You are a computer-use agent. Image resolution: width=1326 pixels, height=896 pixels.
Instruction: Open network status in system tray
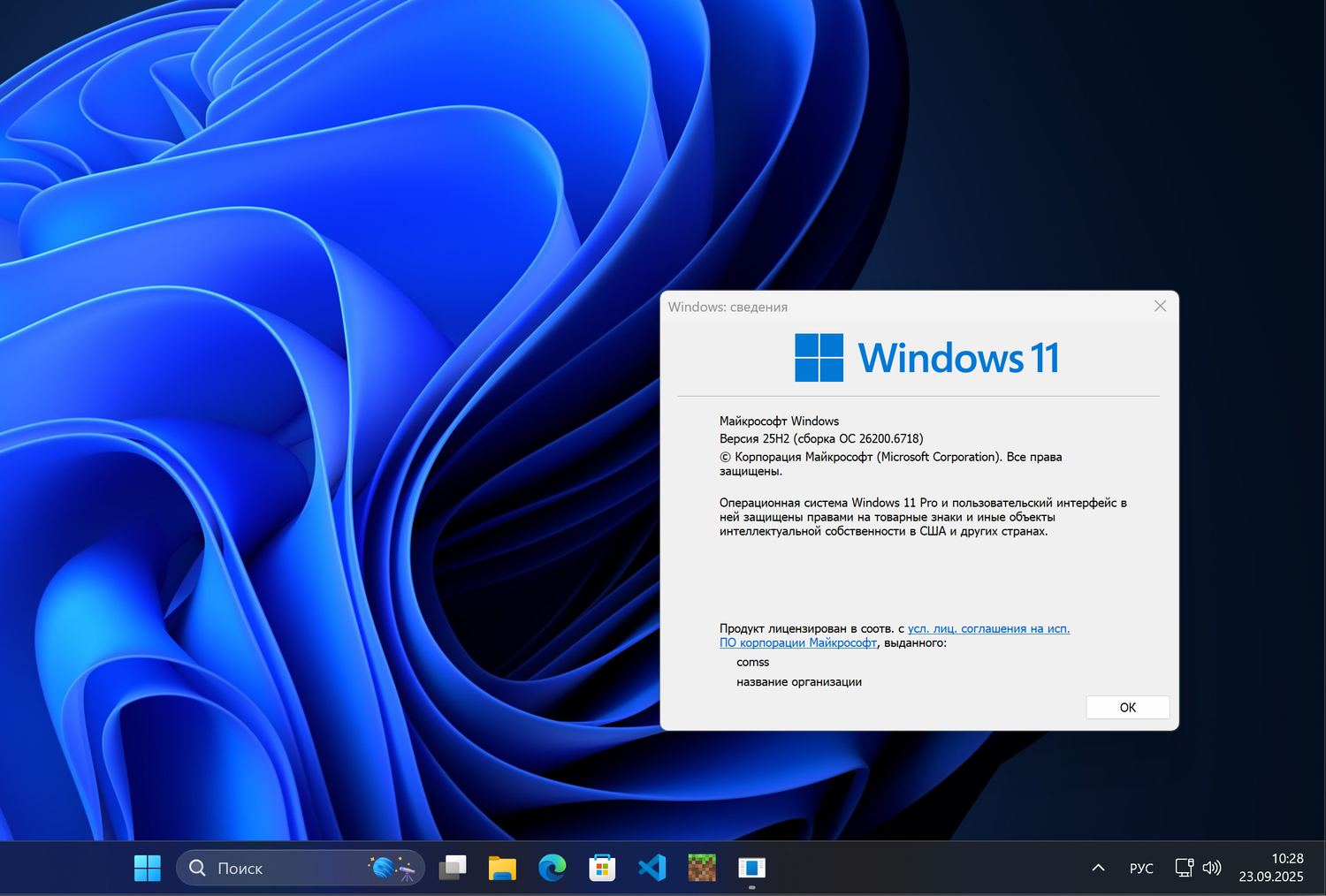1184,869
